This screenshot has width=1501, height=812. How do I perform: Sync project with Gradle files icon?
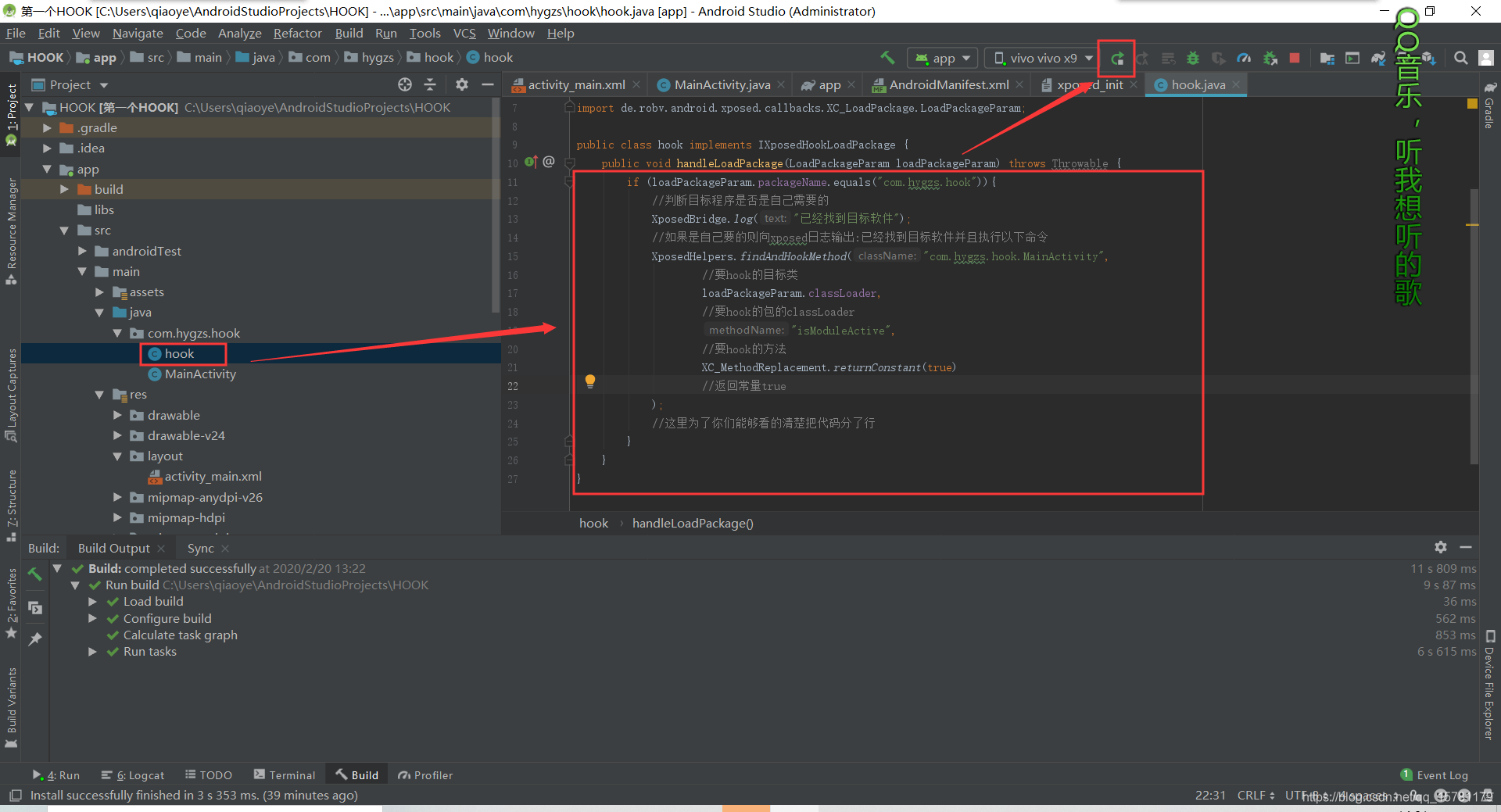(x=1378, y=58)
